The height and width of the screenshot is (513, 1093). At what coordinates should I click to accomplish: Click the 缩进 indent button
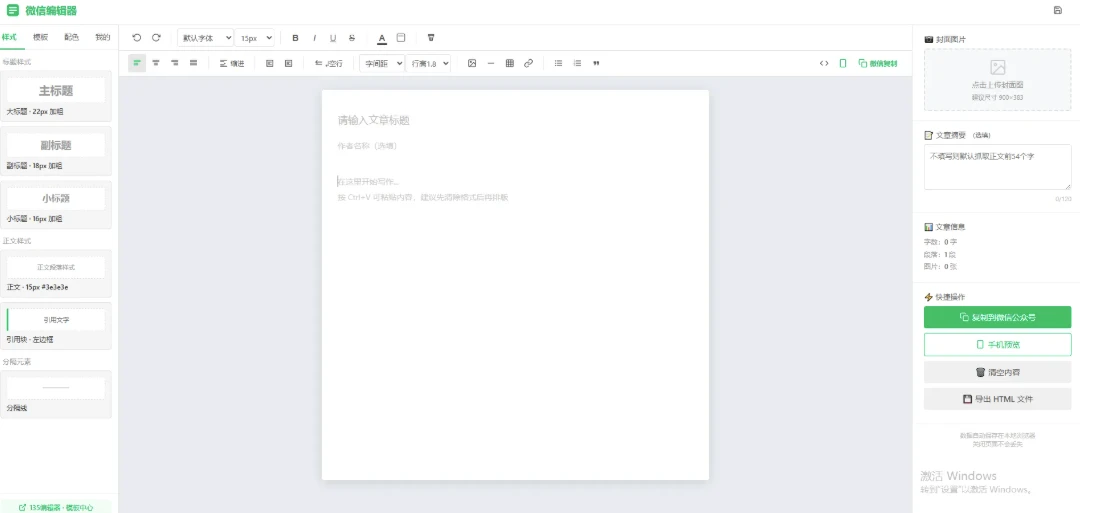(232, 63)
